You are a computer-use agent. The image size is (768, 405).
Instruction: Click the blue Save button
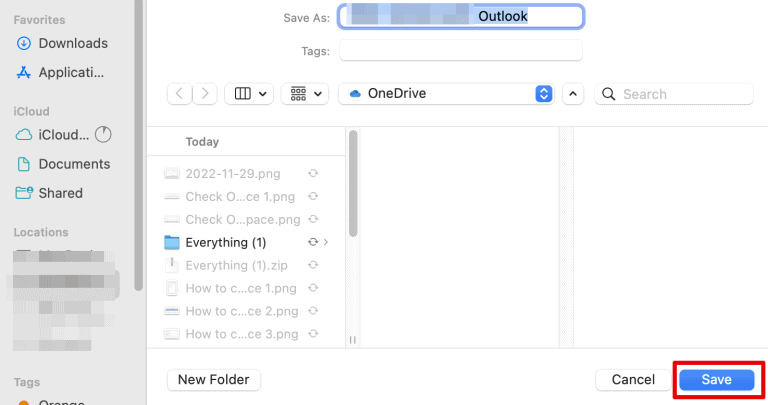[717, 380]
